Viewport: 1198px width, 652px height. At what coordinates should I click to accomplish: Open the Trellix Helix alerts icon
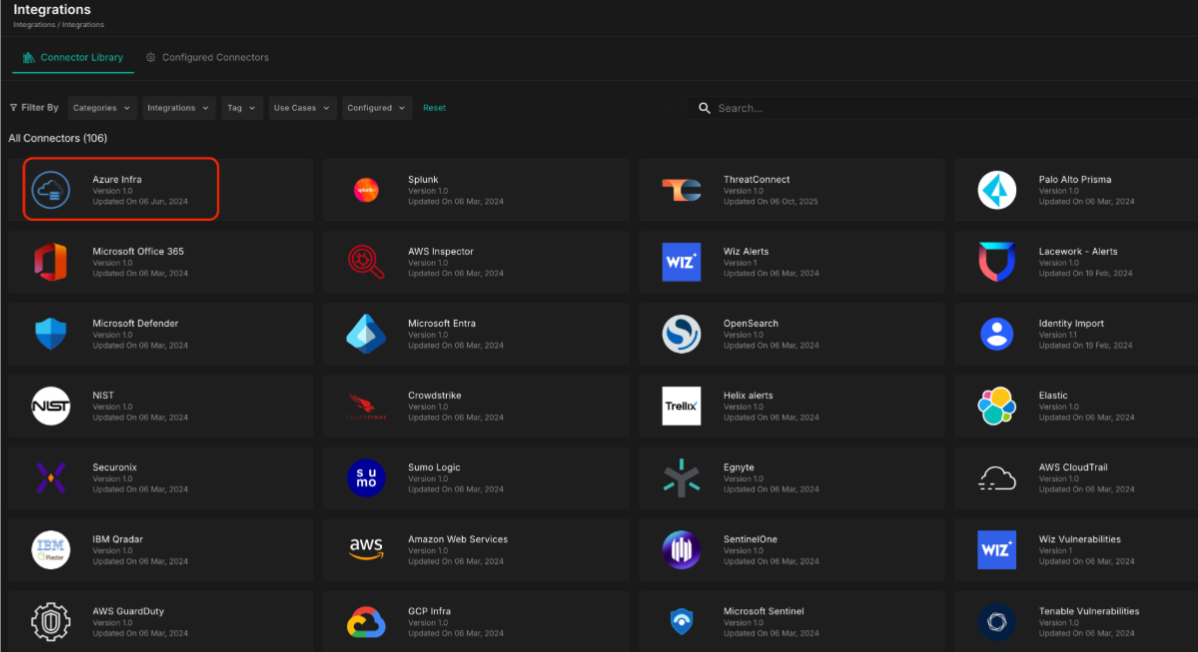(x=682, y=405)
